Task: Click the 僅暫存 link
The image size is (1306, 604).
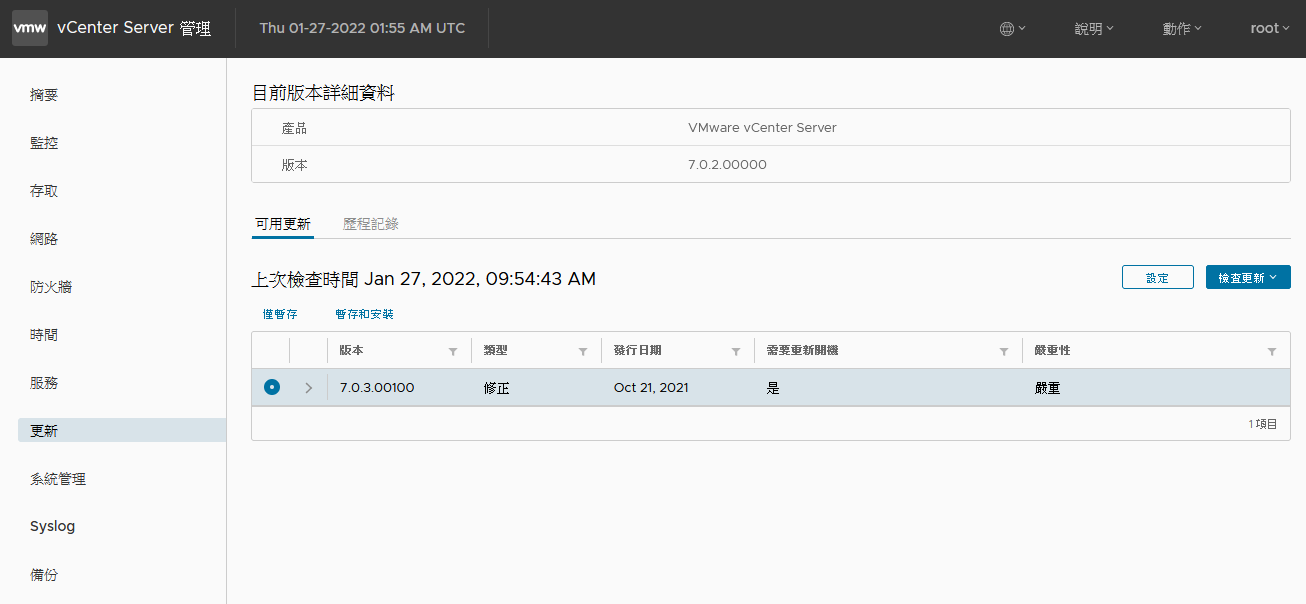Action: point(280,314)
